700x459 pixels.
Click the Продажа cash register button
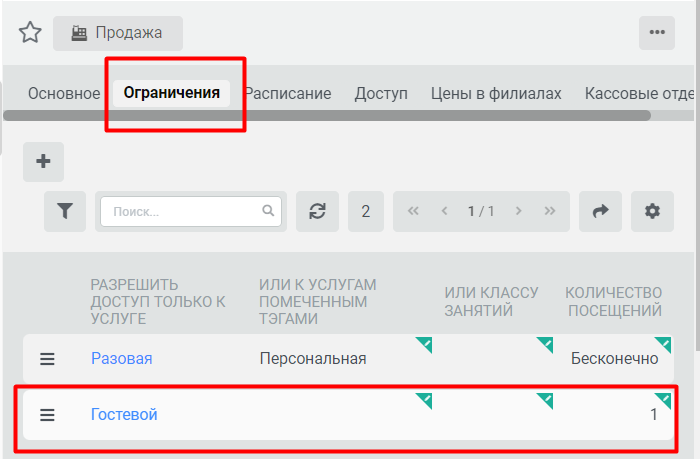118,33
